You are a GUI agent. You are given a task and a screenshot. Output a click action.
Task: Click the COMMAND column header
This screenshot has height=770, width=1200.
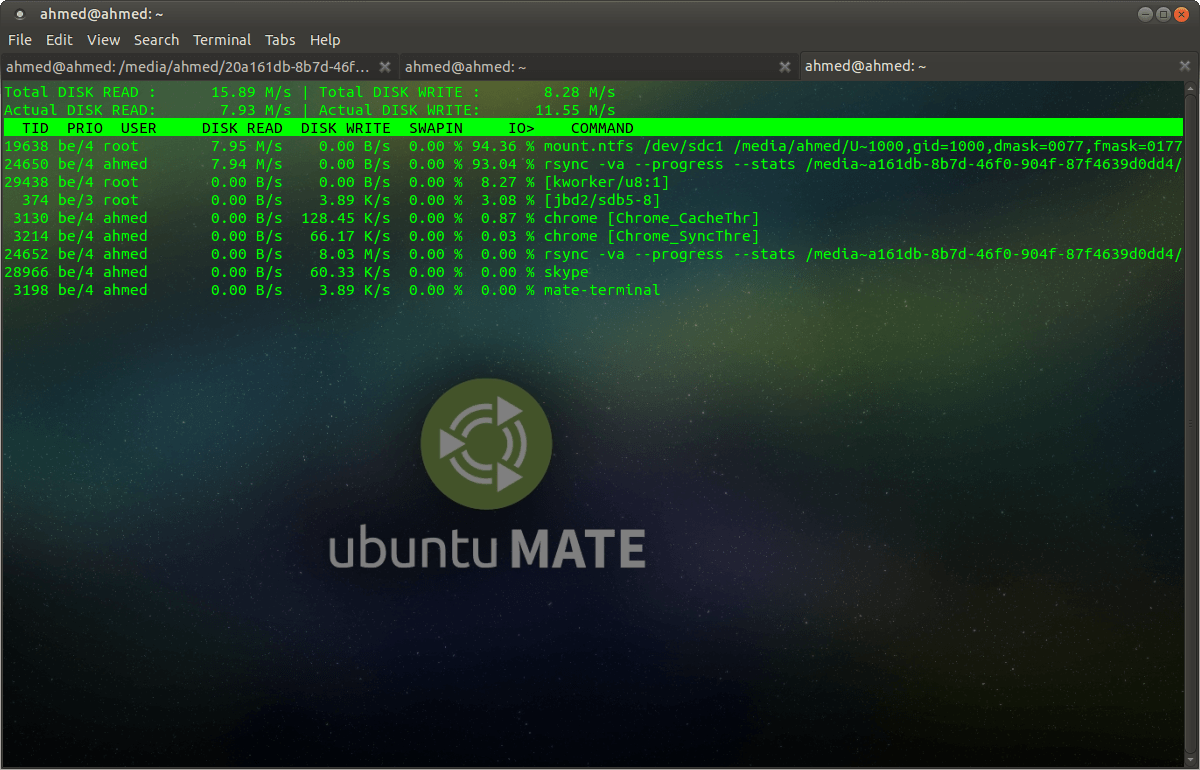602,128
